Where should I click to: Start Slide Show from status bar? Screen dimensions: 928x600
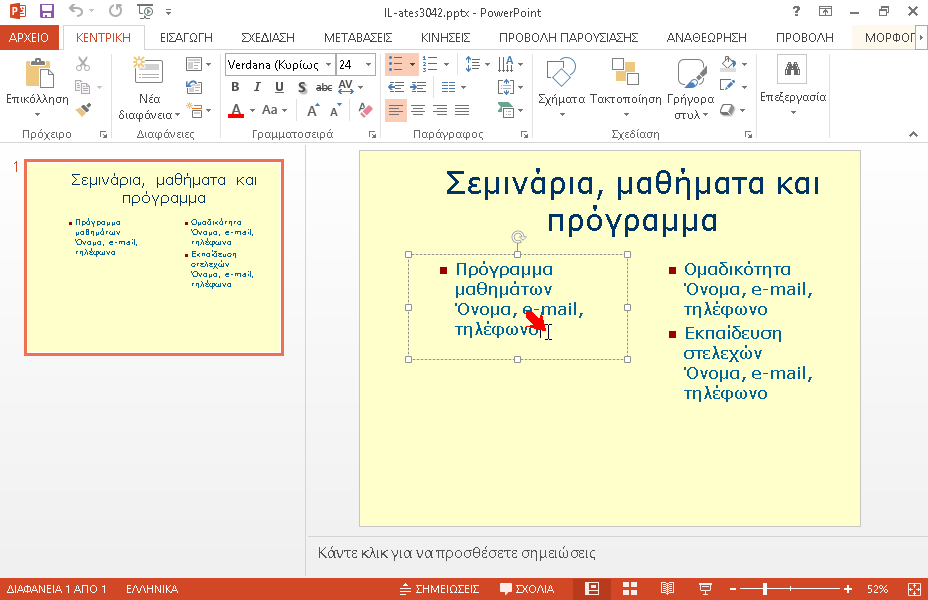click(x=705, y=589)
